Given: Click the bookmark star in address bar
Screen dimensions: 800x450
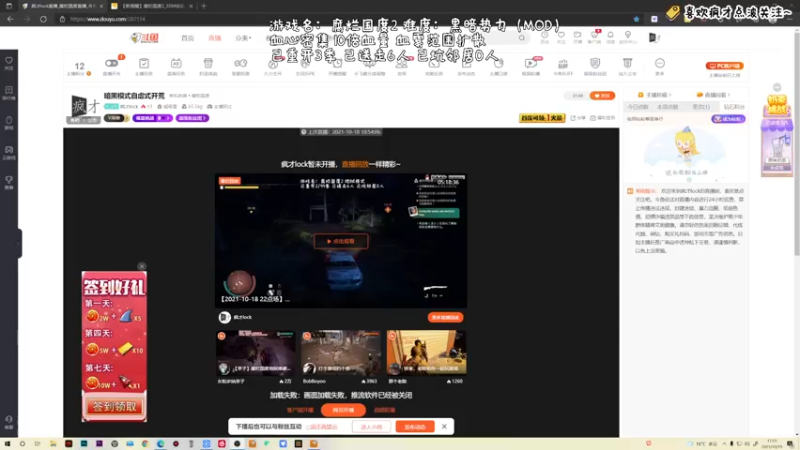Looking at the screenshot, I should (x=636, y=19).
